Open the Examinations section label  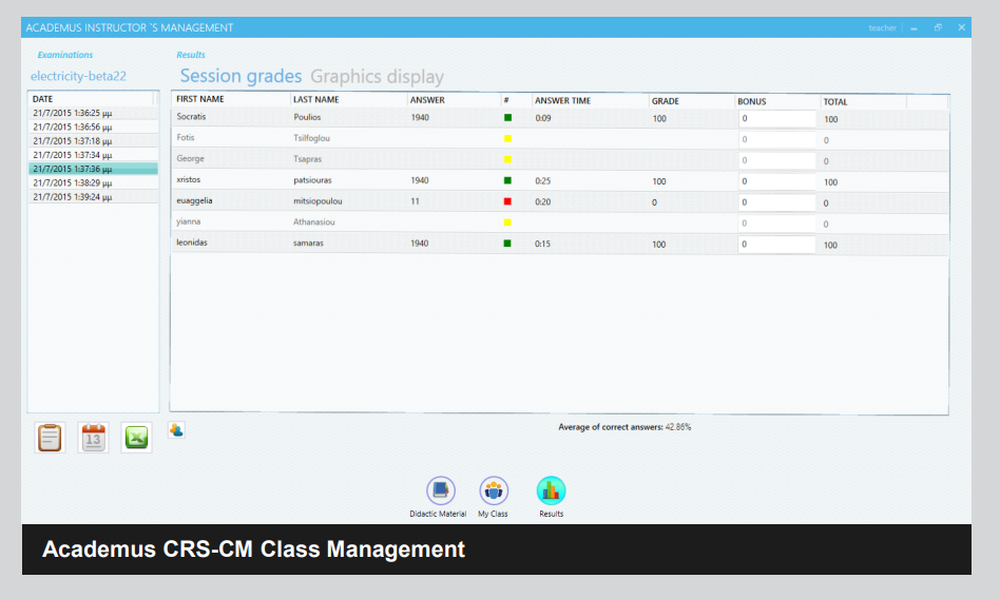coord(65,55)
